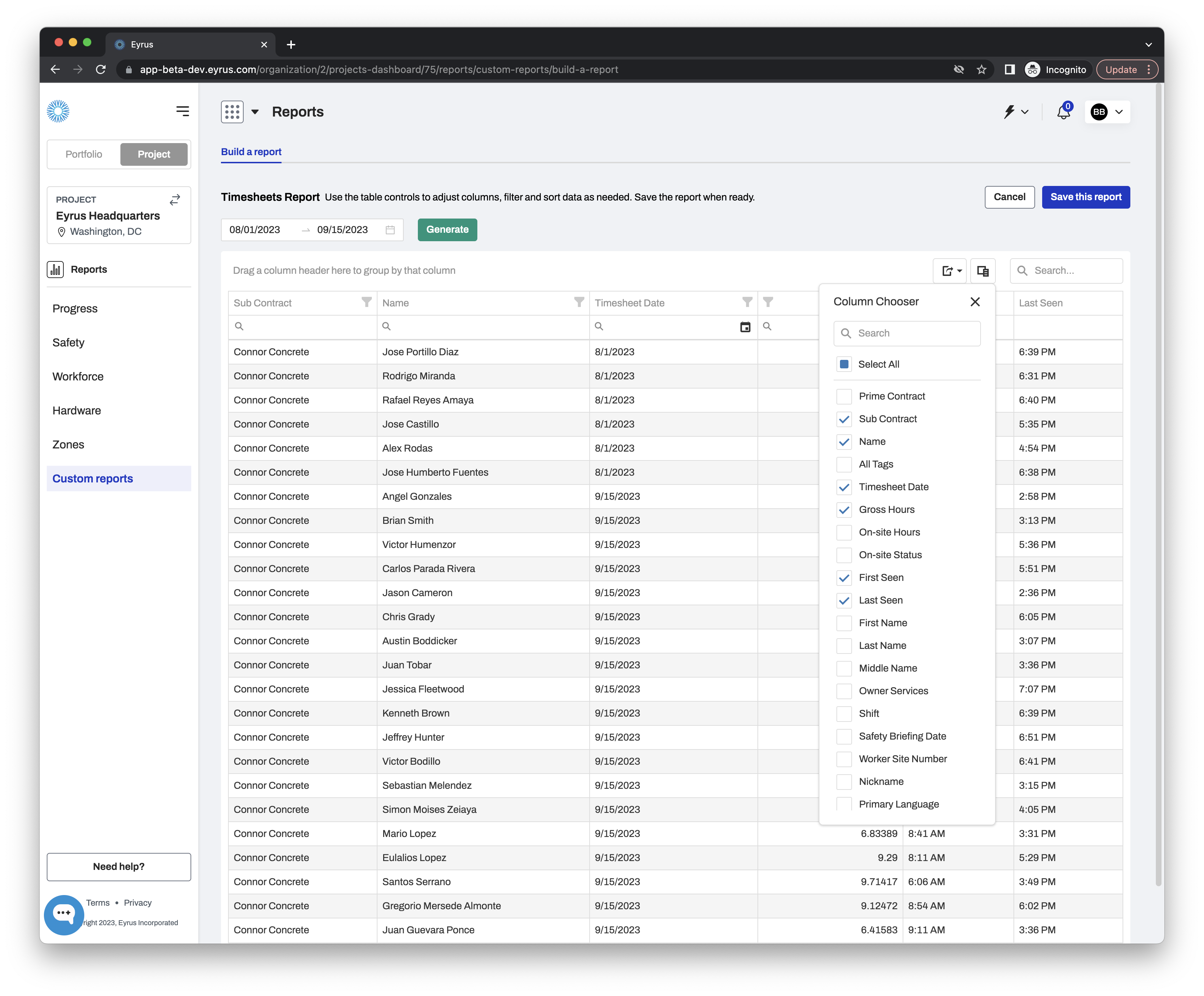Toggle the browser side panel icon
Image resolution: width=1204 pixels, height=996 pixels.
coord(1009,69)
